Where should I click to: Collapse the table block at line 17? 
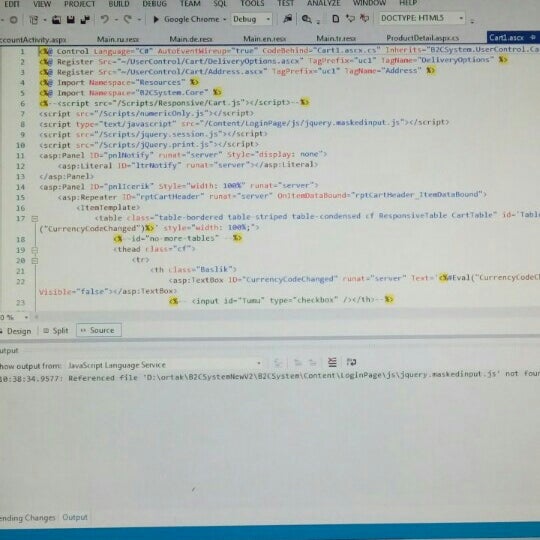pyautogui.click(x=34, y=219)
